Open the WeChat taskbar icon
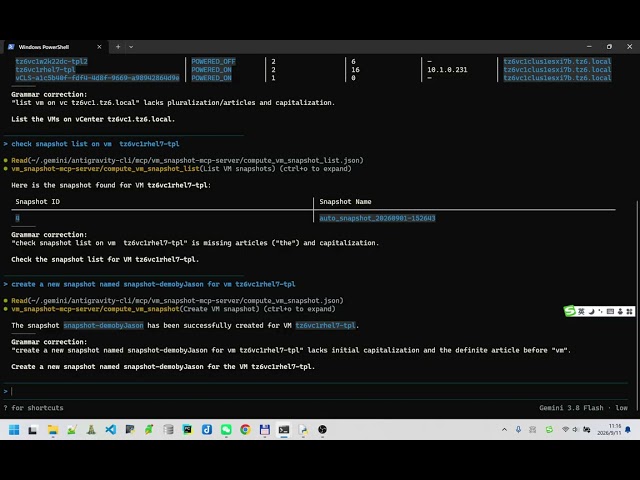This screenshot has height=480, width=640. point(226,429)
